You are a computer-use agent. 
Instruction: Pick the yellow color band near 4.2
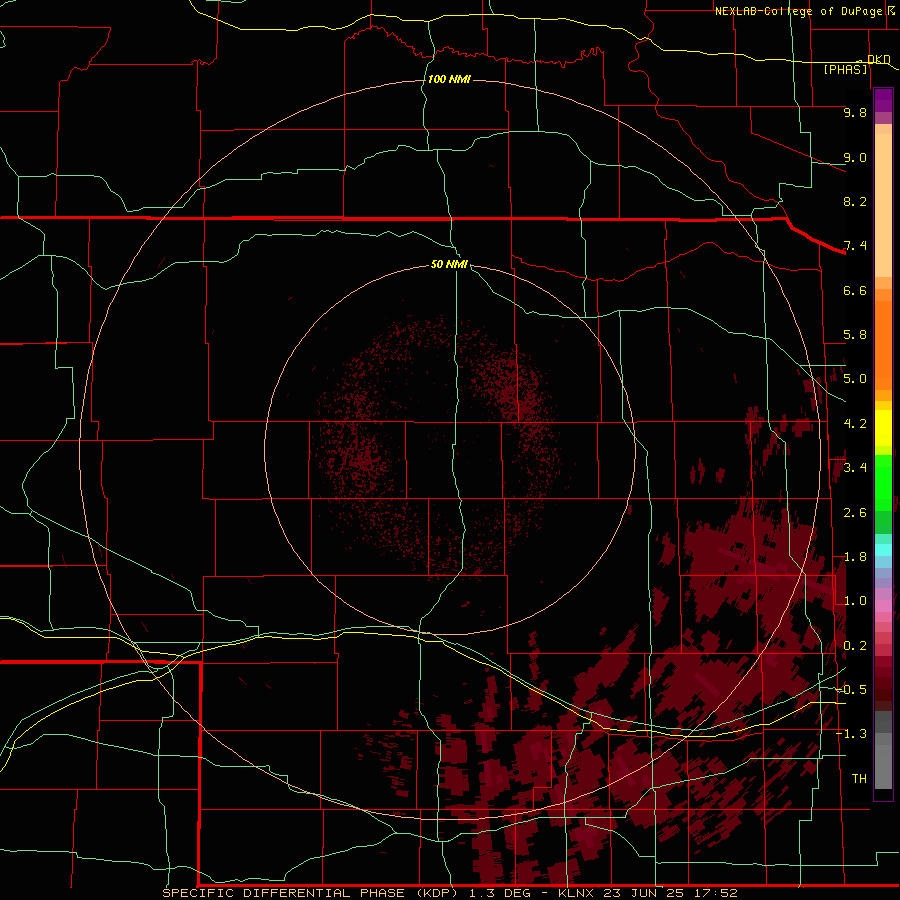(x=883, y=428)
